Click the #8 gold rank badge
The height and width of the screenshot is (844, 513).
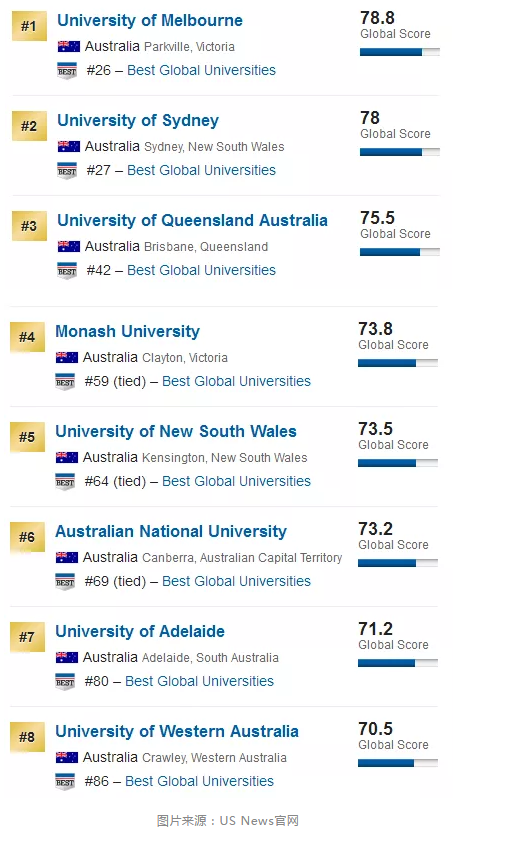point(27,737)
